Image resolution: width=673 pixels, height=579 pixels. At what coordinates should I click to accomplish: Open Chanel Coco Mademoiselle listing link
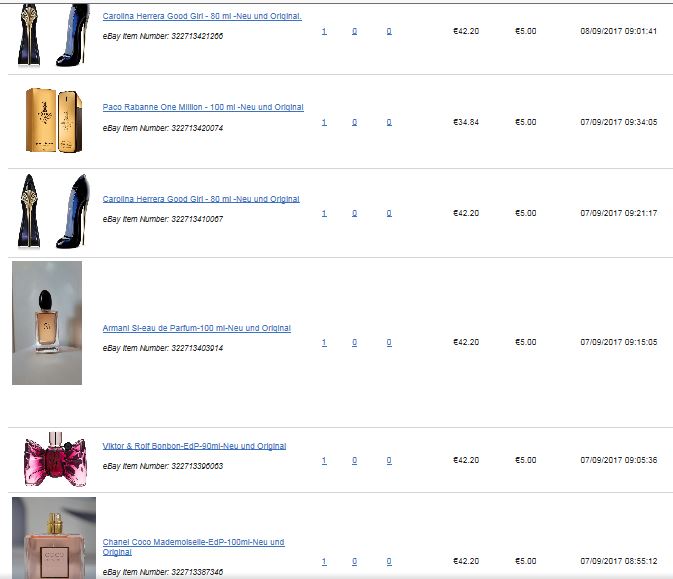(193, 547)
